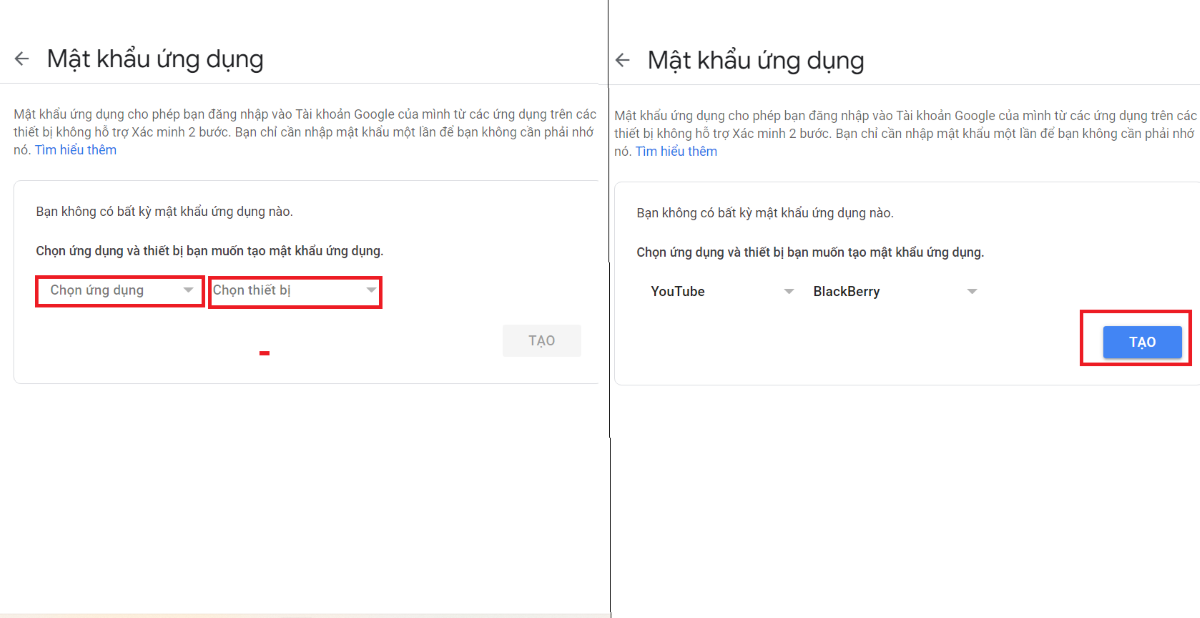Screen dimensions: 1200x618
Task: Click the dropdown arrow in "Chọn ứng dụng" selector
Action: pos(190,290)
